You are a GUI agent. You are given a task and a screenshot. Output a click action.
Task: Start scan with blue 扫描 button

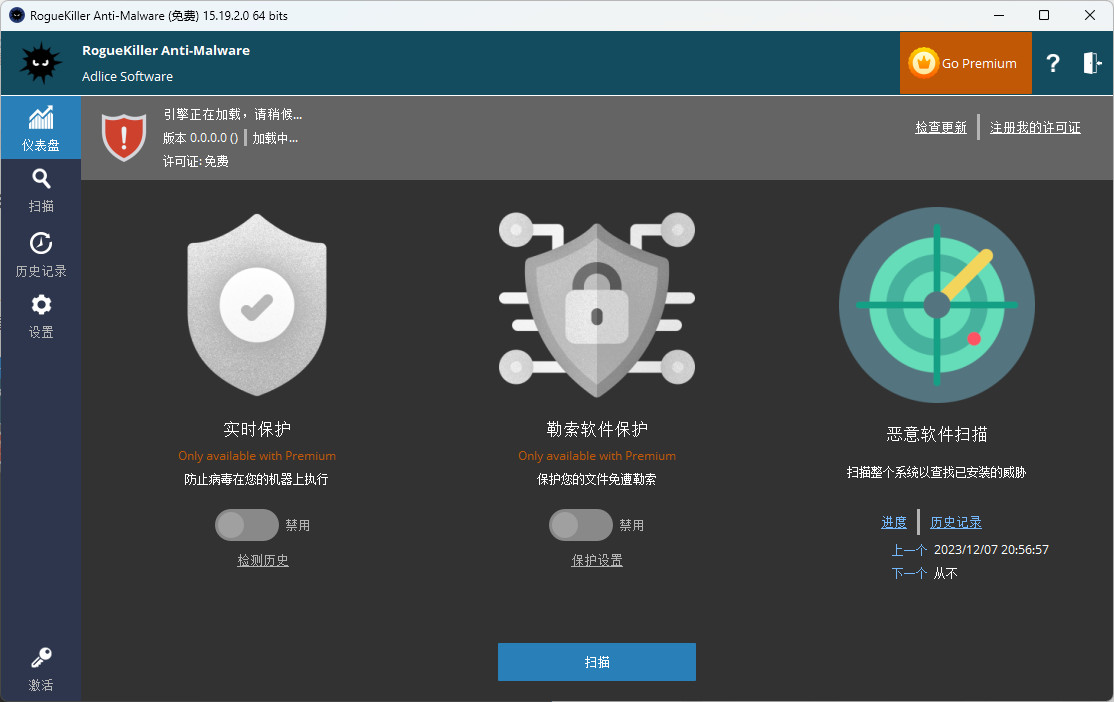point(597,662)
